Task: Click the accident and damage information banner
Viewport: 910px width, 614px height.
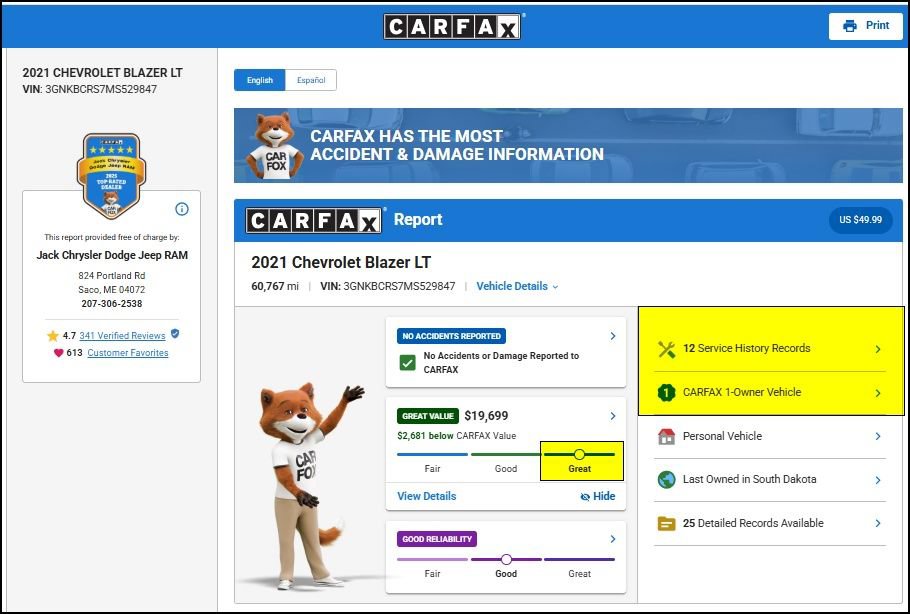Action: point(568,146)
